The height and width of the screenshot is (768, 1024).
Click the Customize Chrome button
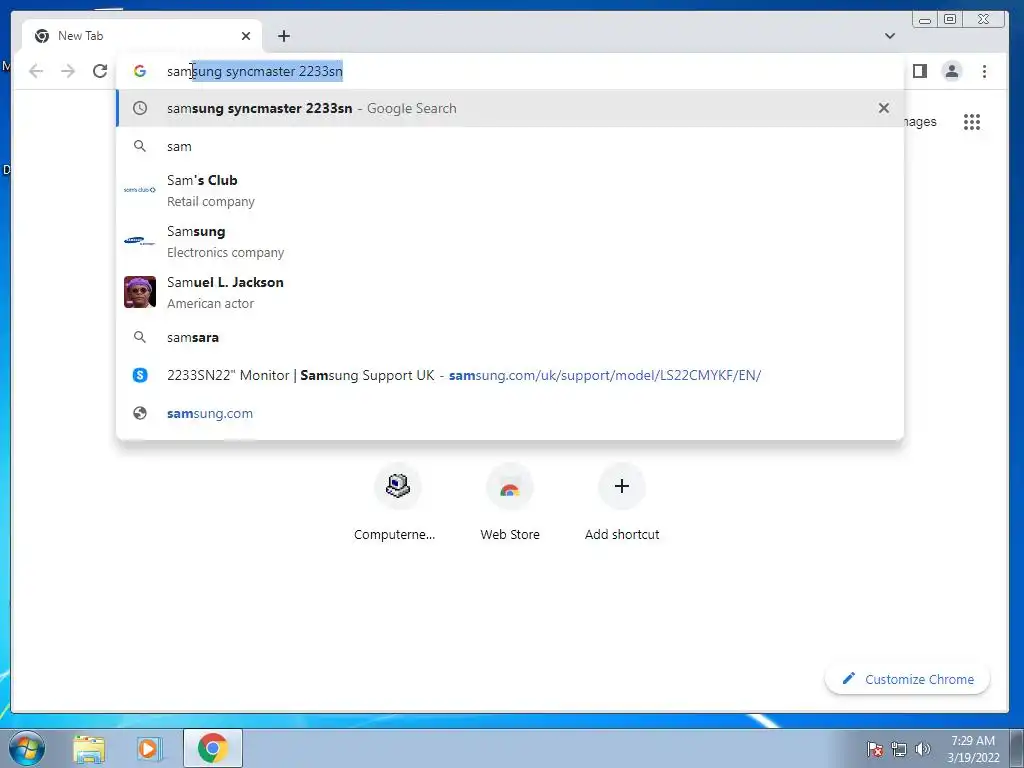(908, 679)
